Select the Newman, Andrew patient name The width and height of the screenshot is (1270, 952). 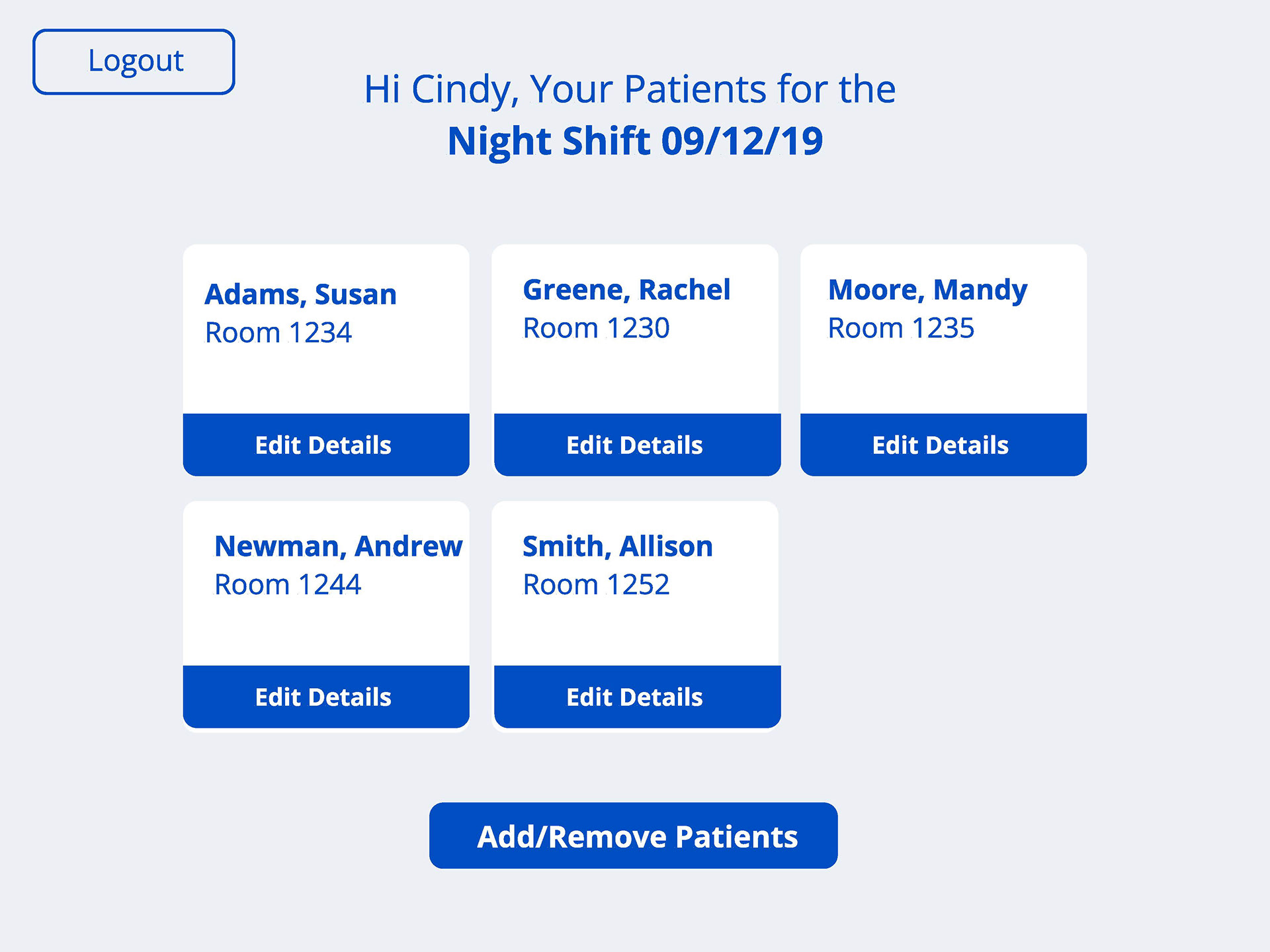(x=339, y=546)
